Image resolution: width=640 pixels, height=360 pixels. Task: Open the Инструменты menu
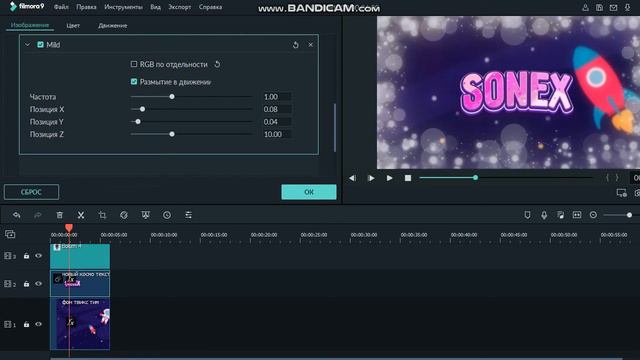(123, 7)
